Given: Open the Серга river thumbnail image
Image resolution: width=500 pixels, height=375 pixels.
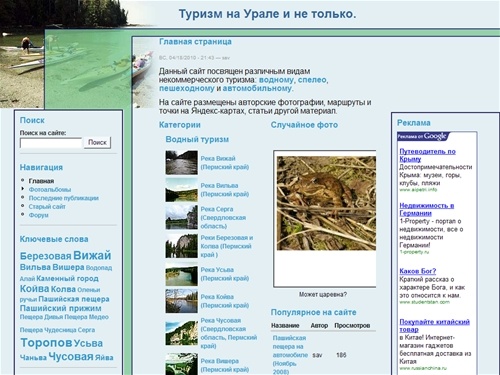Looking at the screenshot, I should 182,217.
